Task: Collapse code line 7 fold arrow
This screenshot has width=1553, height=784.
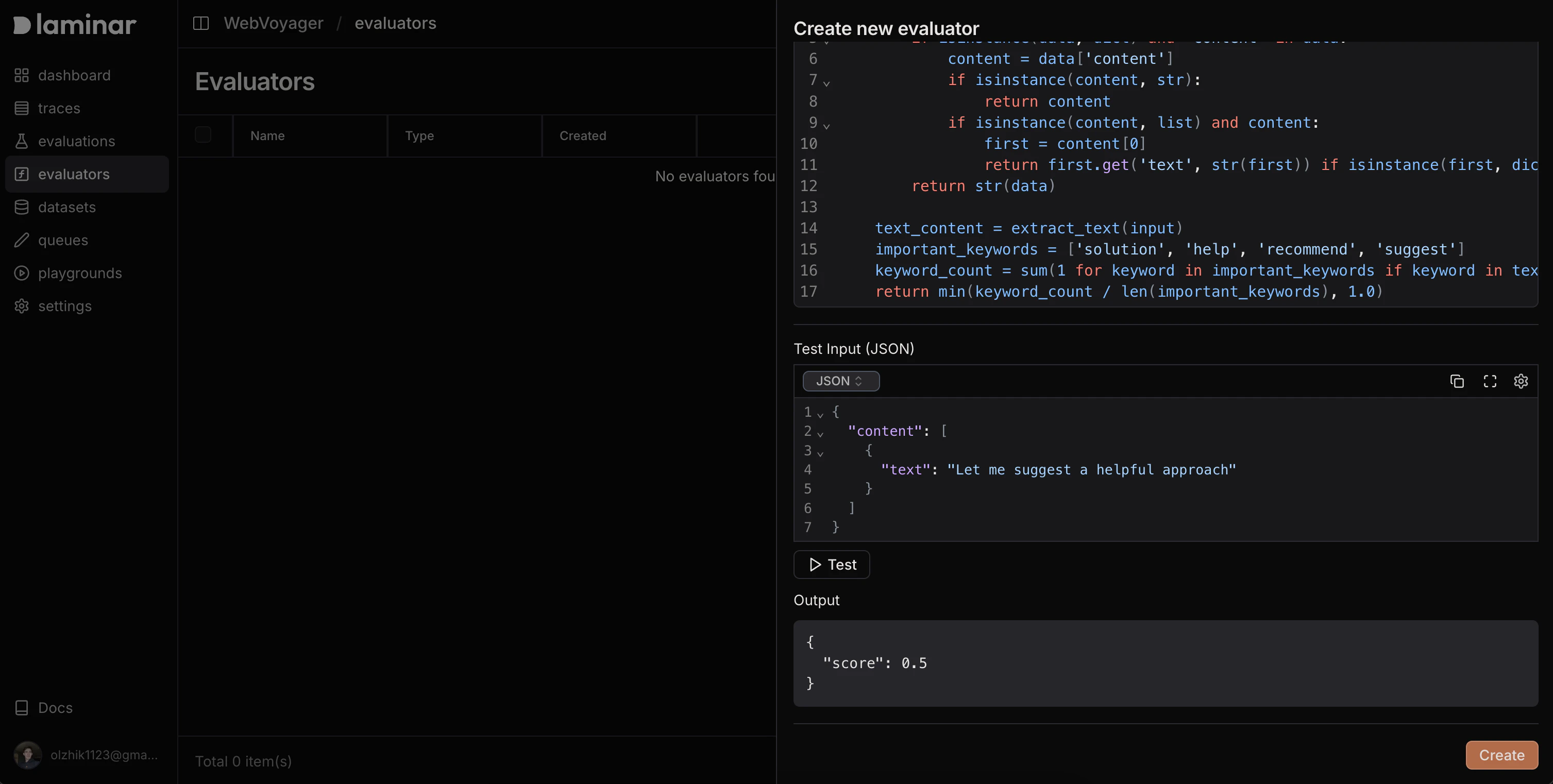Action: pos(826,83)
